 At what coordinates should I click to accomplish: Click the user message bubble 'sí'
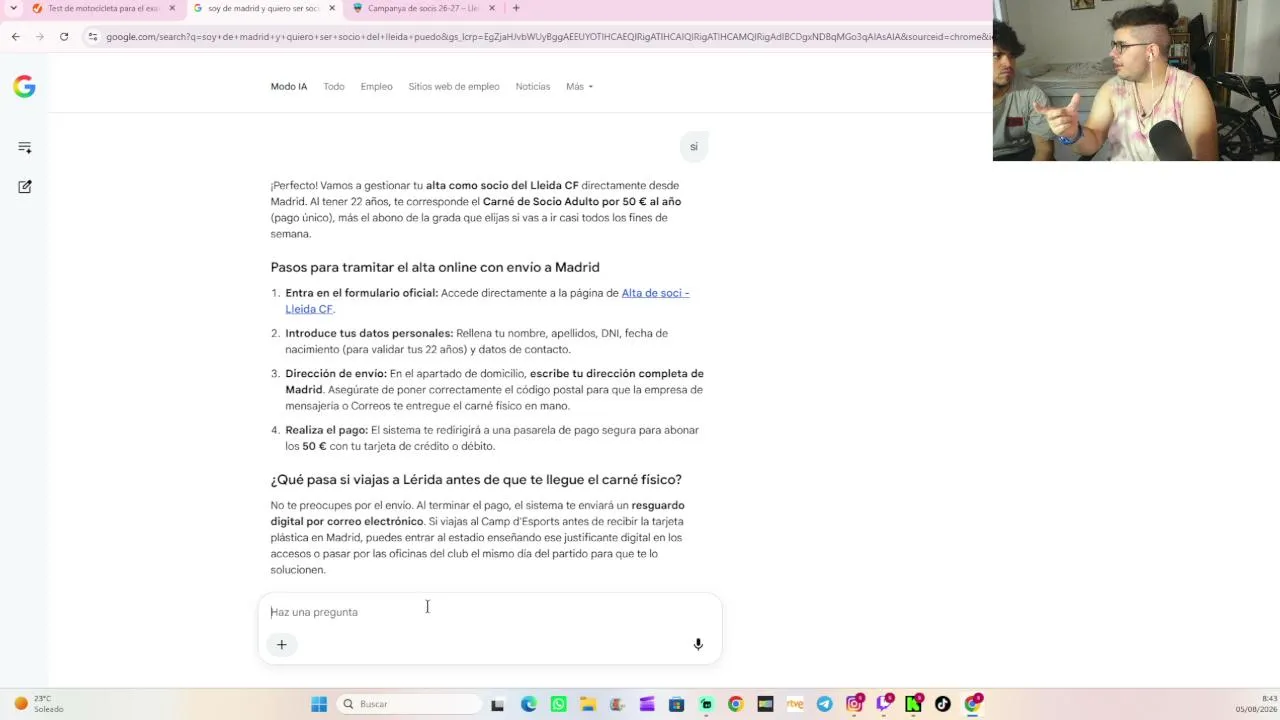694,147
